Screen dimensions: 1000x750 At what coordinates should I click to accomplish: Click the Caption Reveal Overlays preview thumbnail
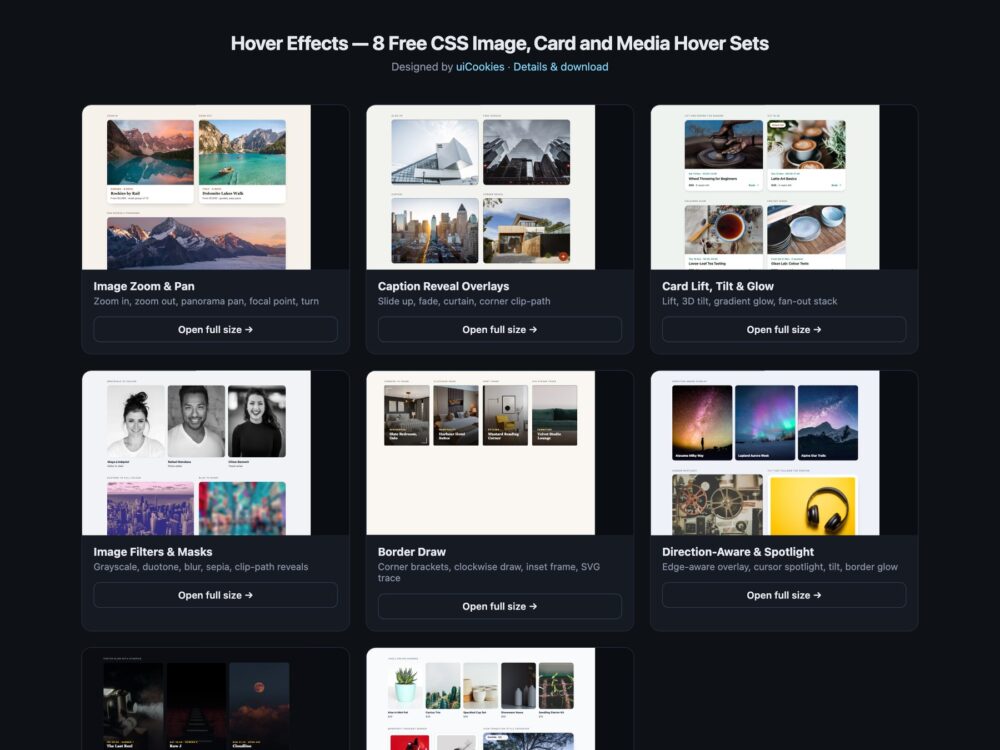(x=499, y=187)
